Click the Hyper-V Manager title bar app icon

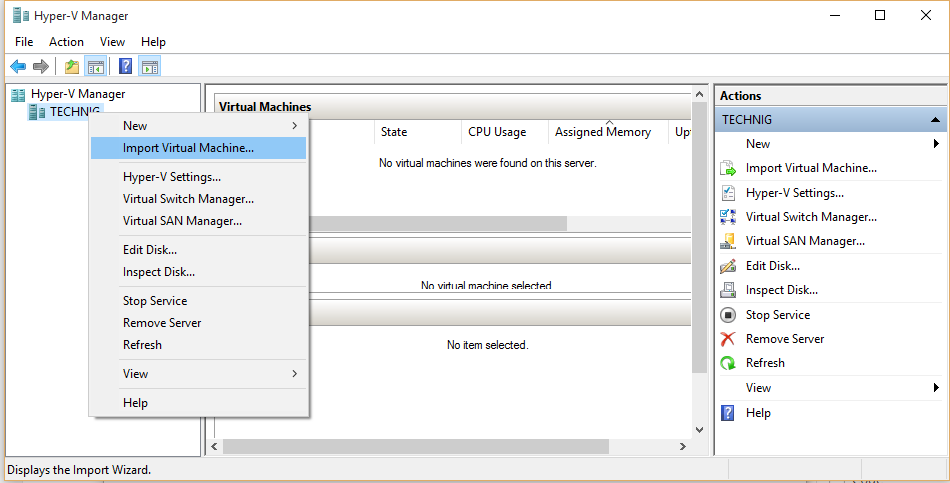coord(21,16)
